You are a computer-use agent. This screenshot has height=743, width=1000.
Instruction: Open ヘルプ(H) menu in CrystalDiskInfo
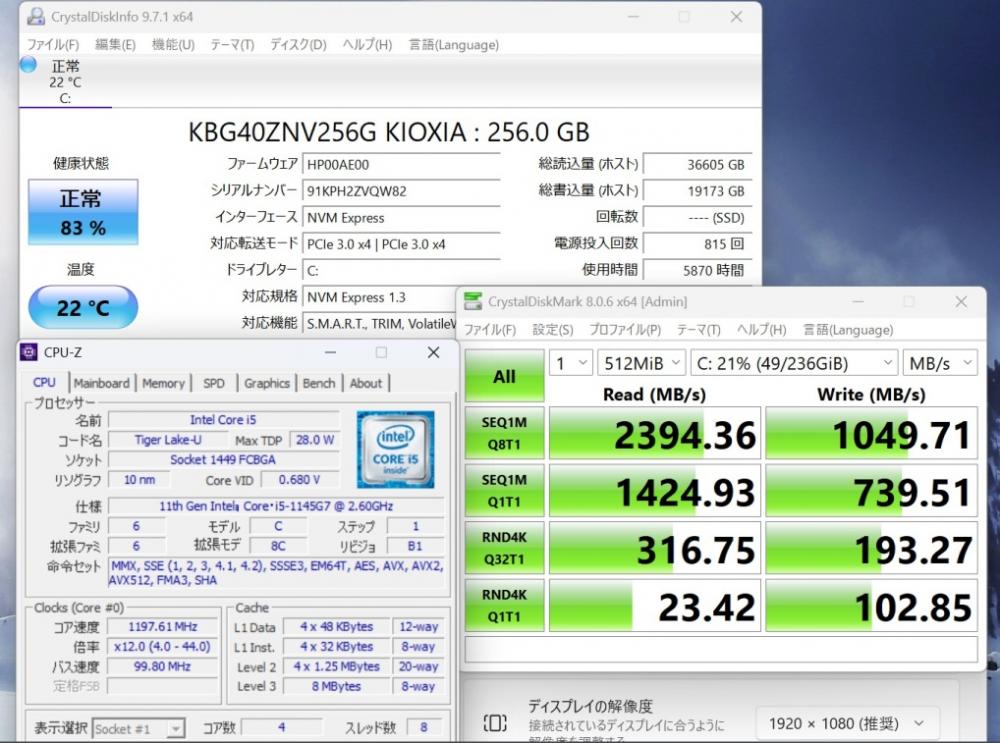click(x=367, y=45)
